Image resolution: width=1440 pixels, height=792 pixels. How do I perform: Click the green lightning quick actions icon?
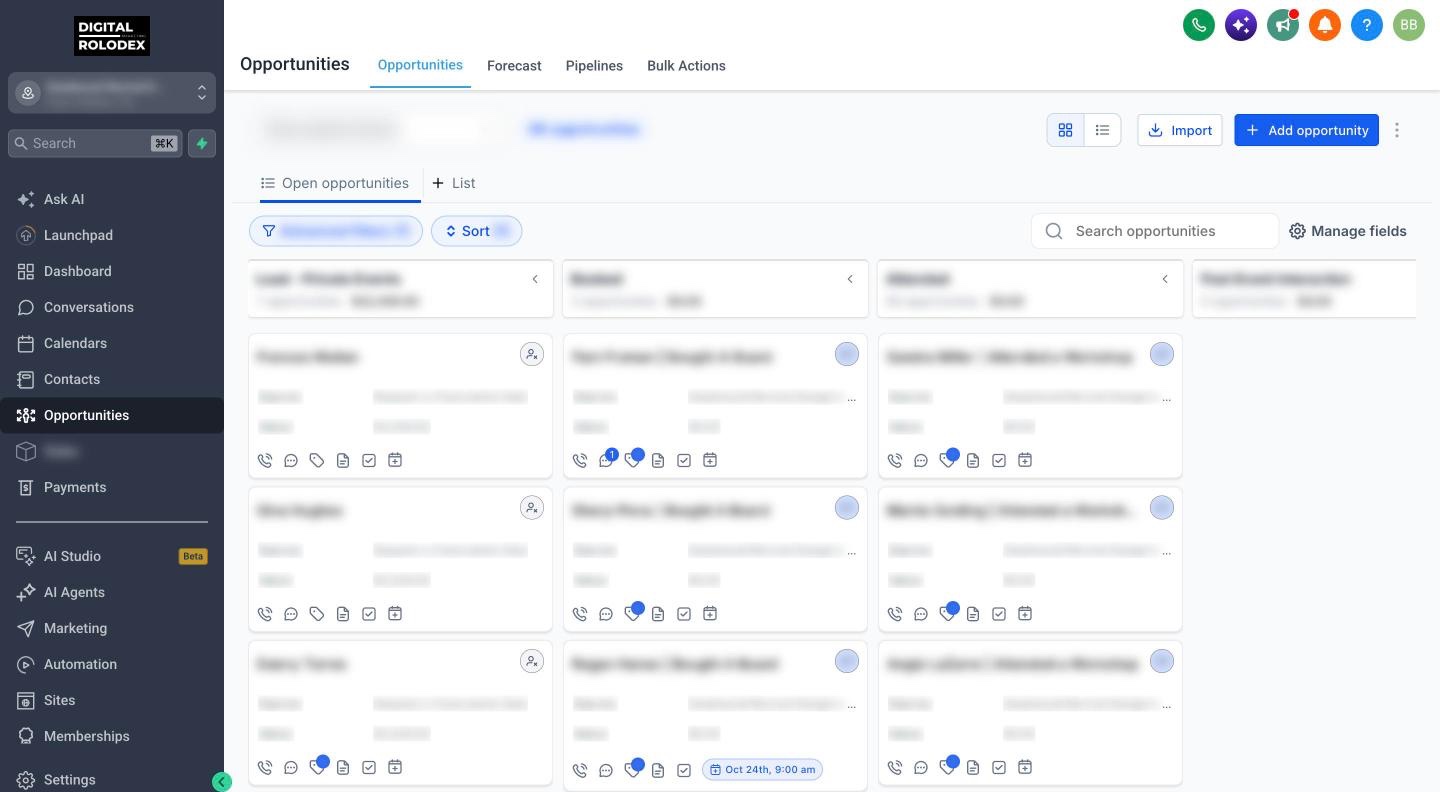pos(202,143)
